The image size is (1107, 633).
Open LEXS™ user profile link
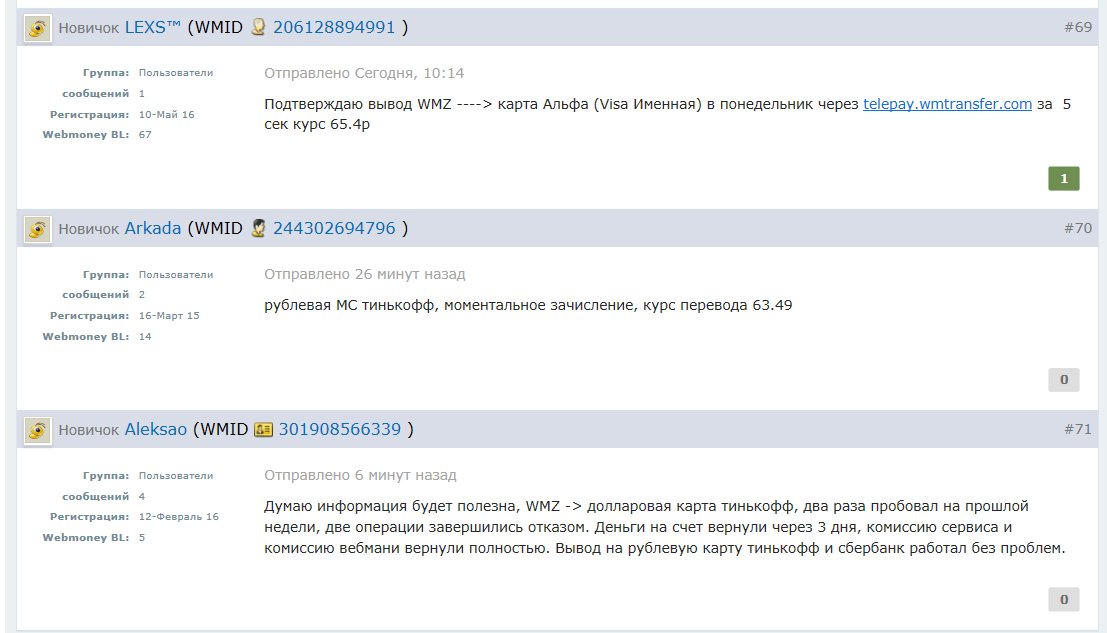pos(152,28)
